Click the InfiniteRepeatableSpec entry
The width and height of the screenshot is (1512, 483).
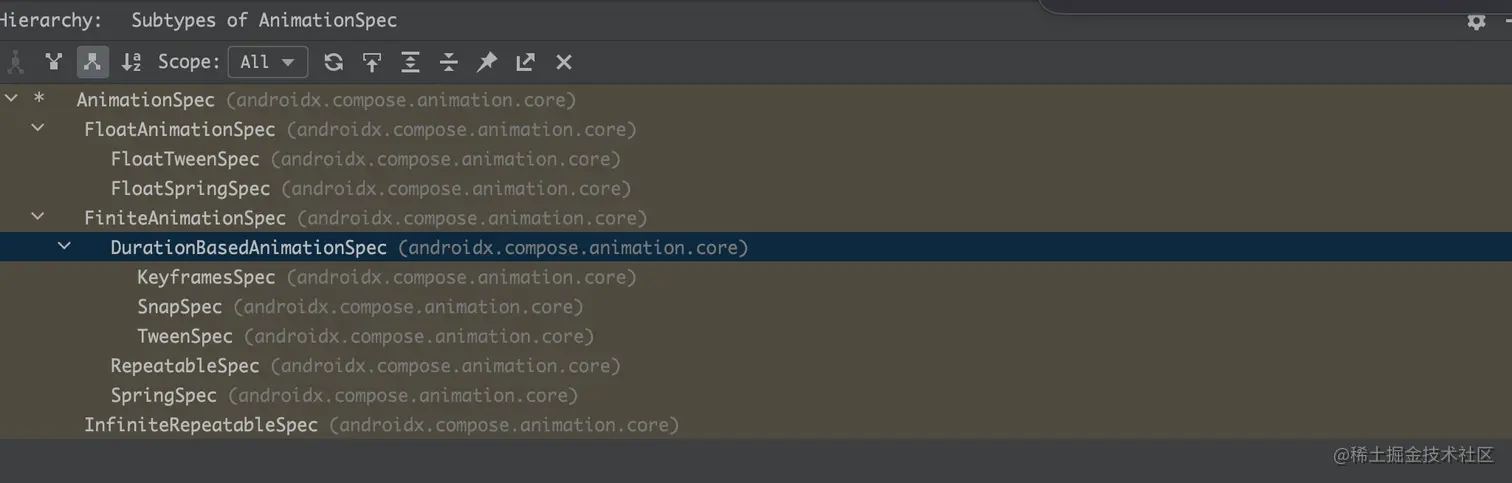[x=201, y=425]
